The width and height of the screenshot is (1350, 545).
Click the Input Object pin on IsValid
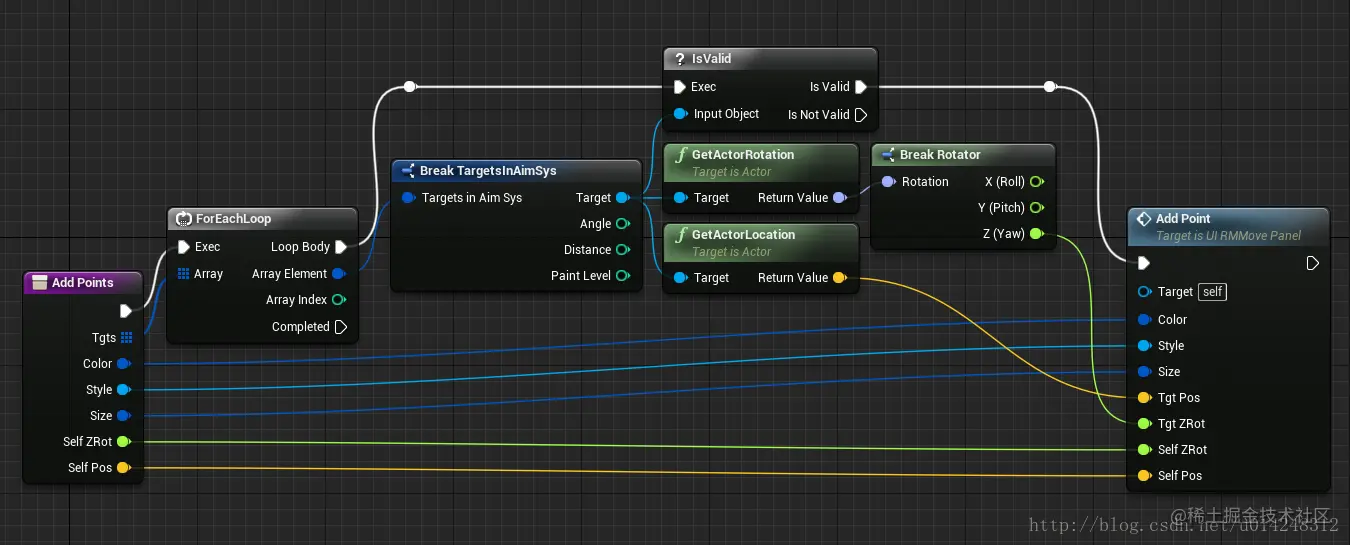point(680,114)
